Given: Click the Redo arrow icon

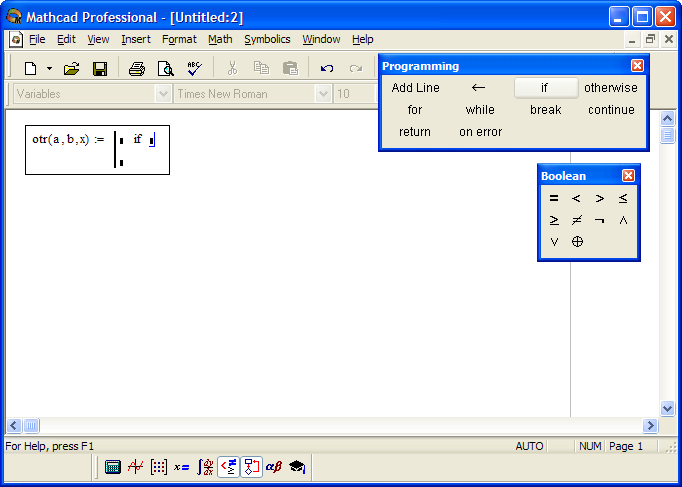Looking at the screenshot, I should point(356,68).
